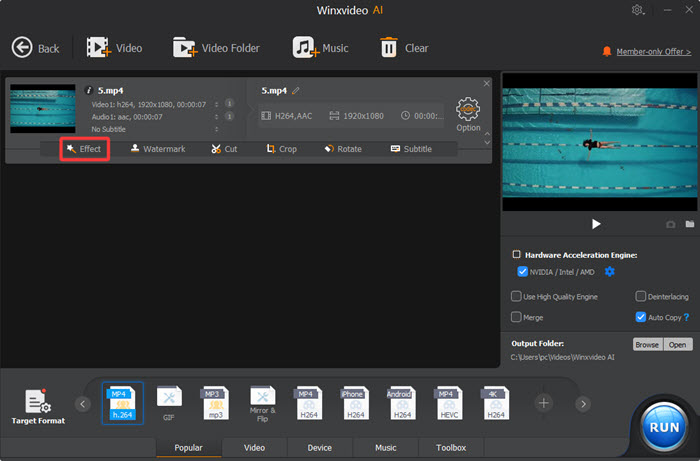Move item down with chevron arrow
This screenshot has width=700, height=461.
point(487,143)
